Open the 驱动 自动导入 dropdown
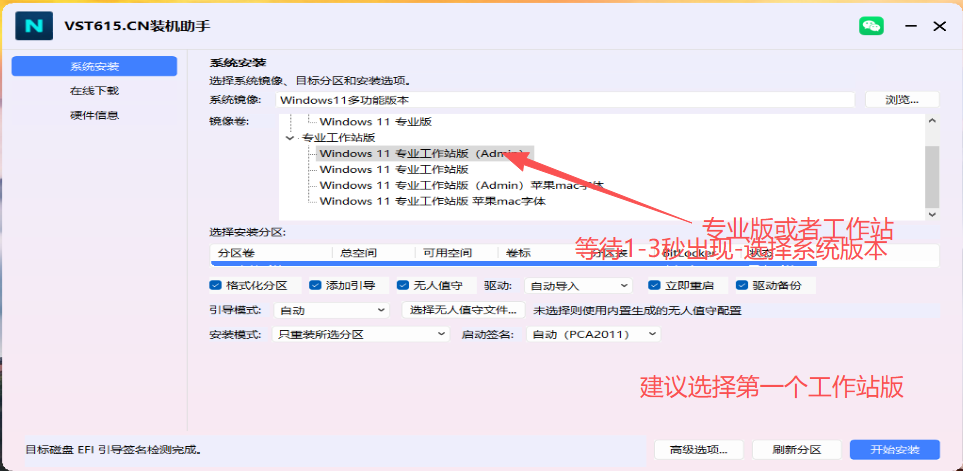 click(578, 286)
